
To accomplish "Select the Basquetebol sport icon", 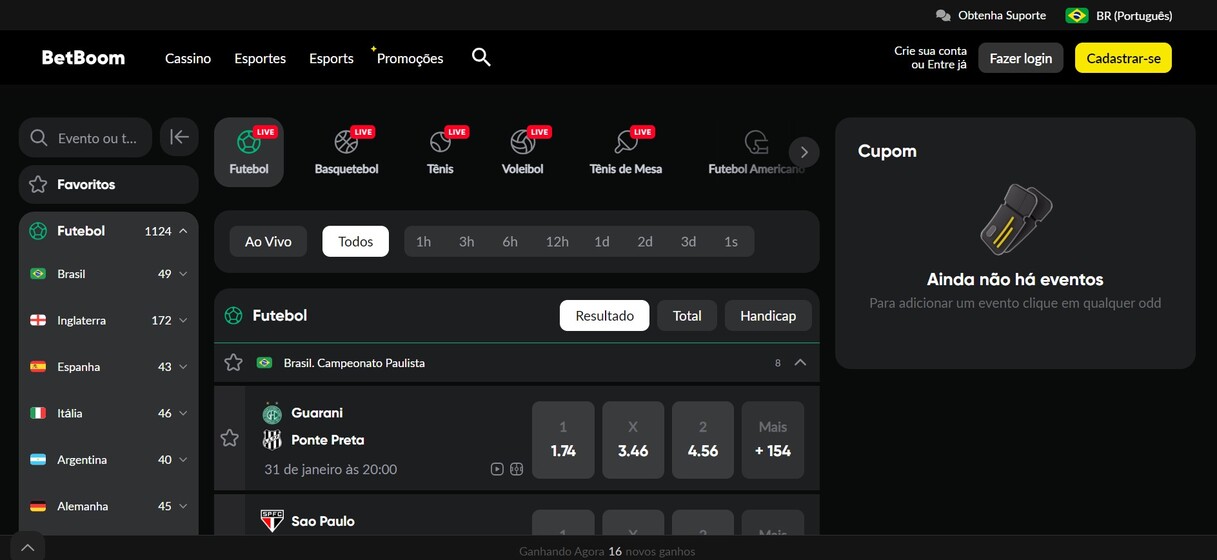I will [347, 152].
